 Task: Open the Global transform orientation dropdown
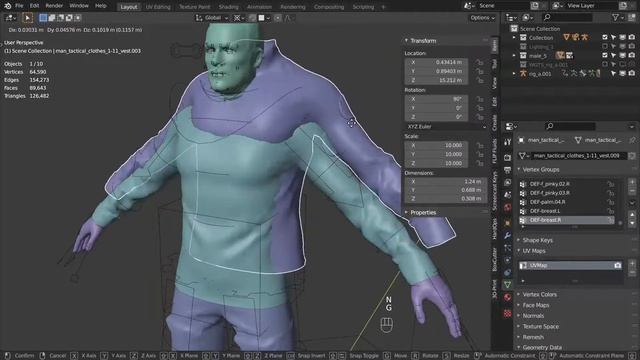pyautogui.click(x=212, y=18)
